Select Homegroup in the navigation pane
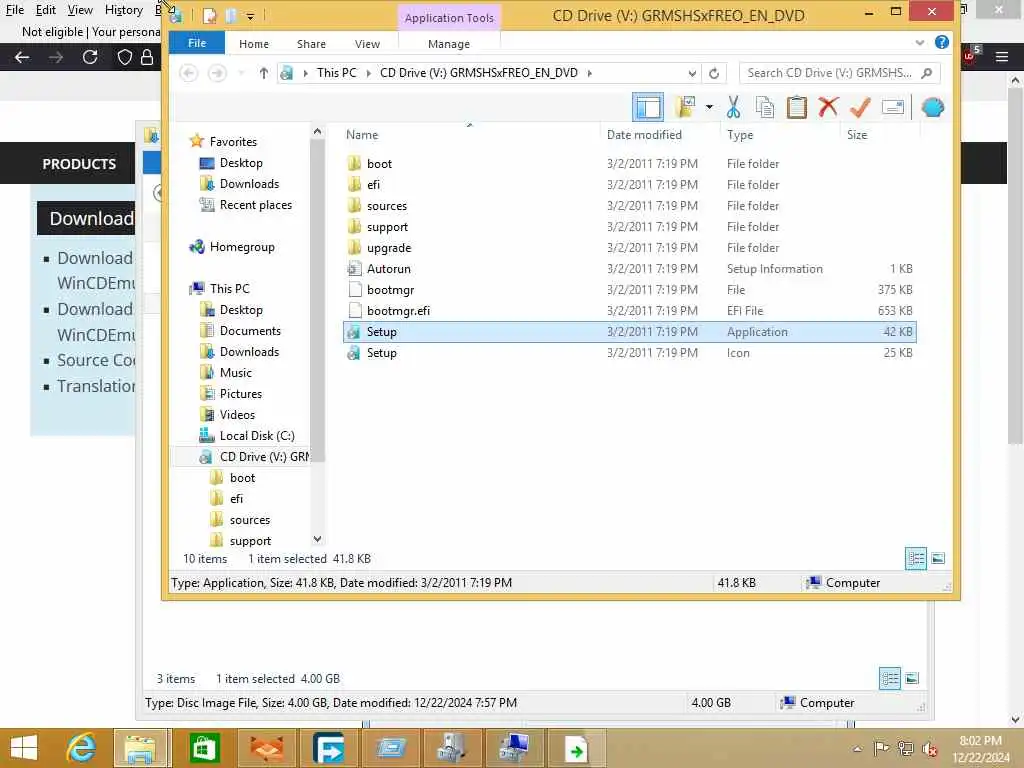 click(x=242, y=247)
